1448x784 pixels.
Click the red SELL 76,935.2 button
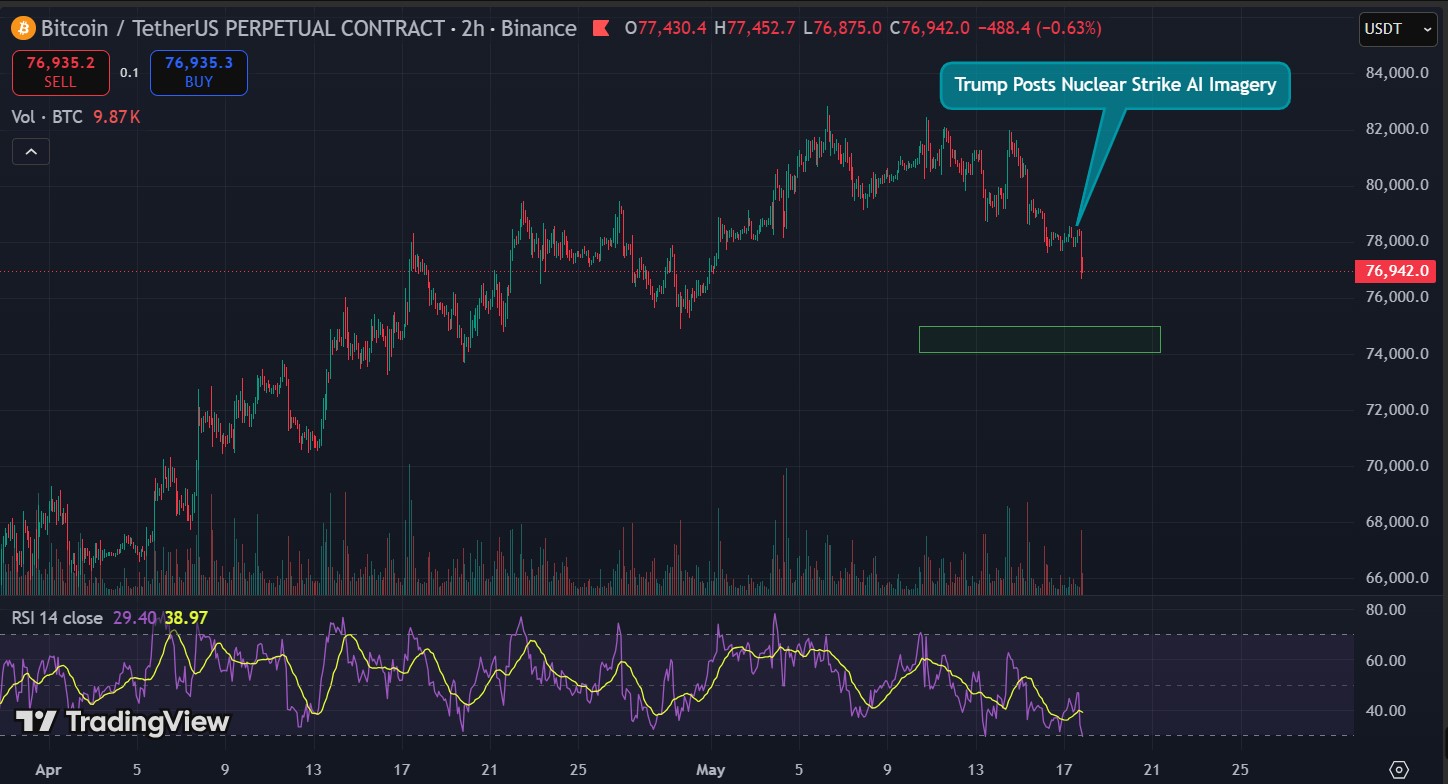[61, 73]
